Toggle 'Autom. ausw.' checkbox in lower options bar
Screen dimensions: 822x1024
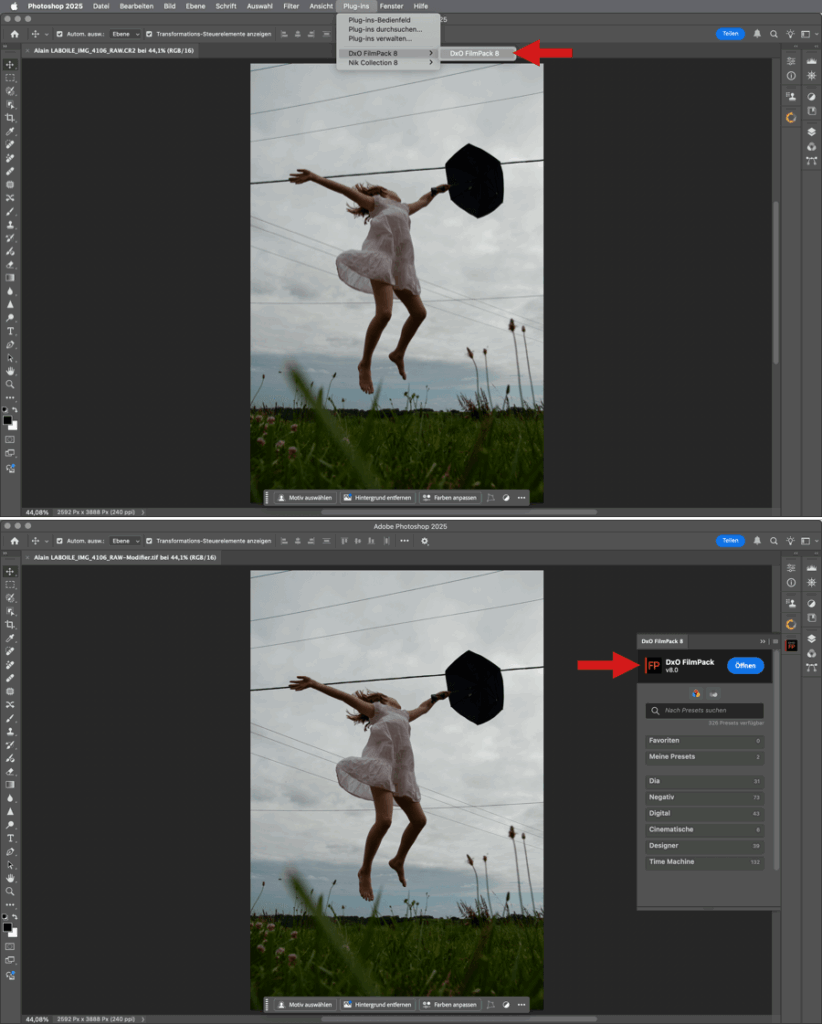59,541
